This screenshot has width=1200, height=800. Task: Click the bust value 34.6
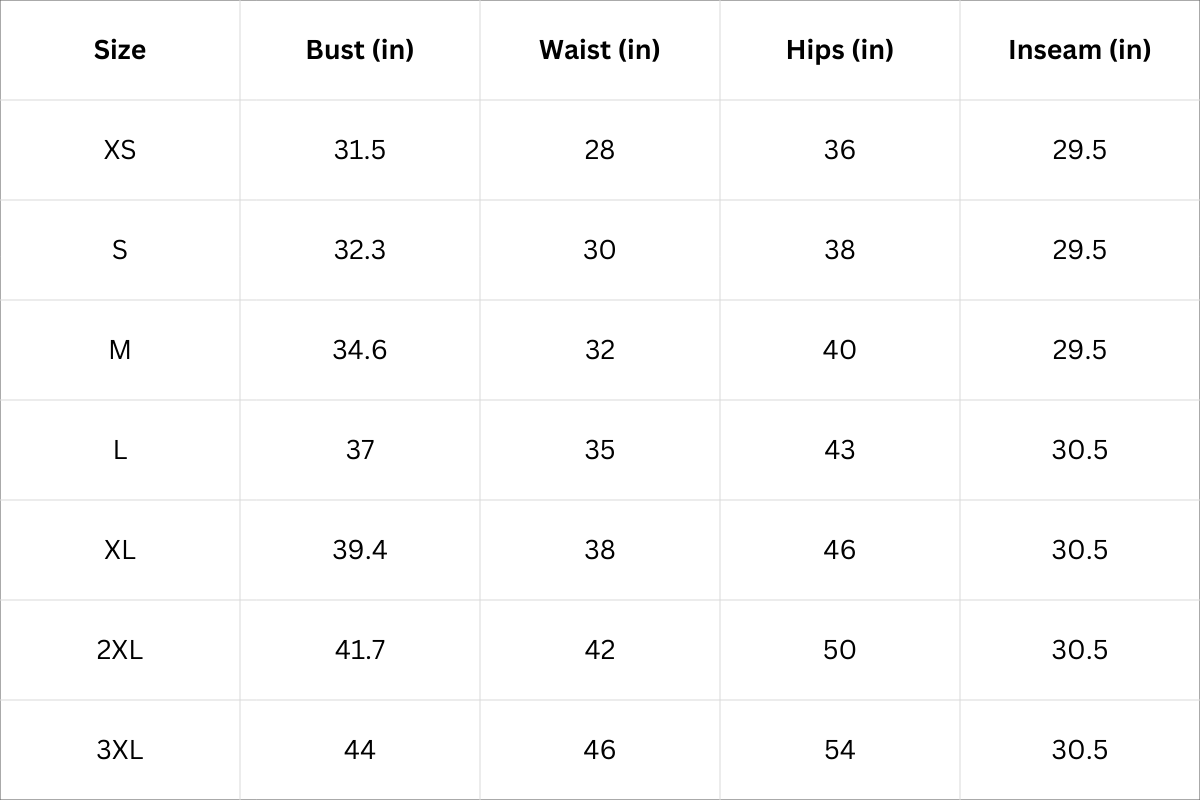click(360, 350)
